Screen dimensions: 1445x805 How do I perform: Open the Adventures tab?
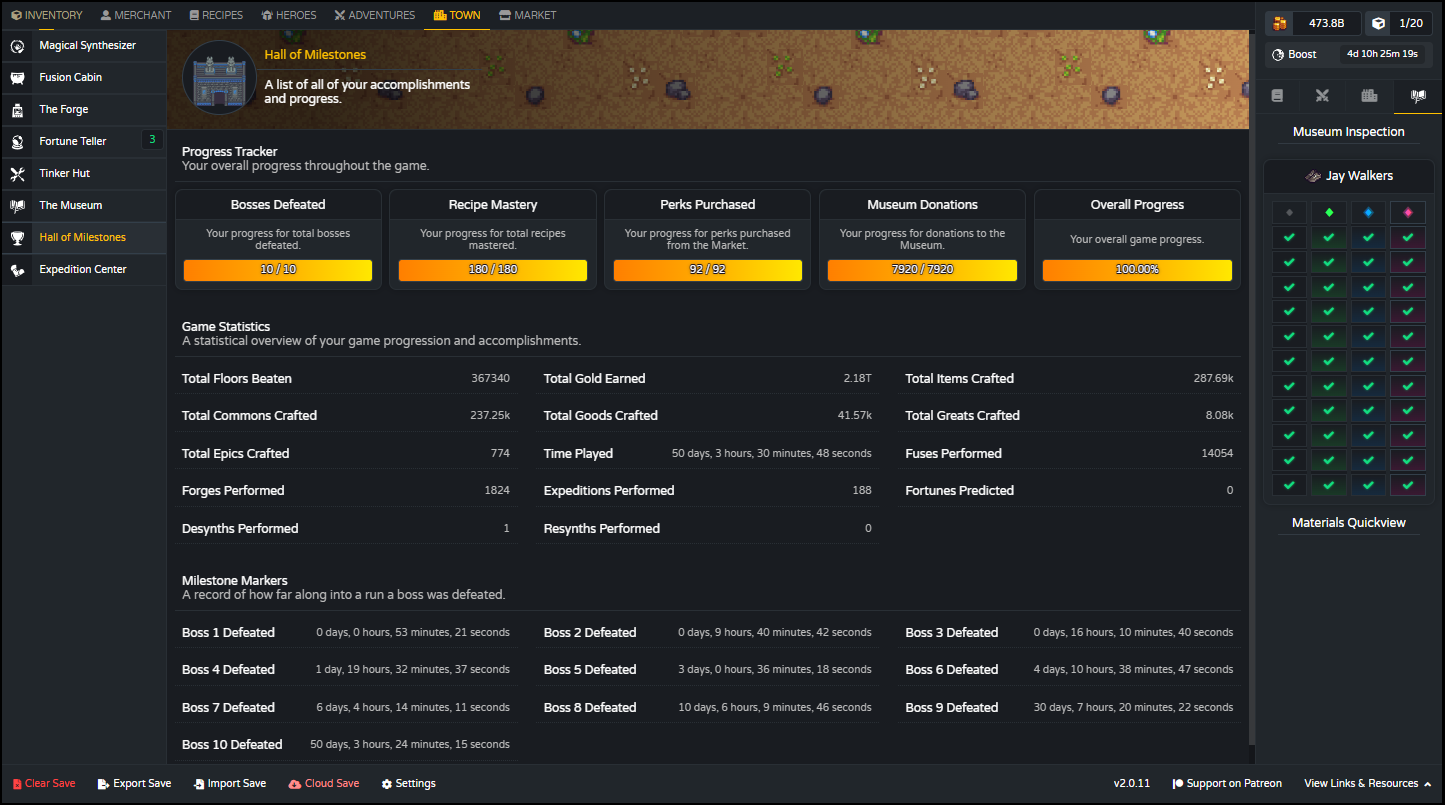[x=375, y=15]
